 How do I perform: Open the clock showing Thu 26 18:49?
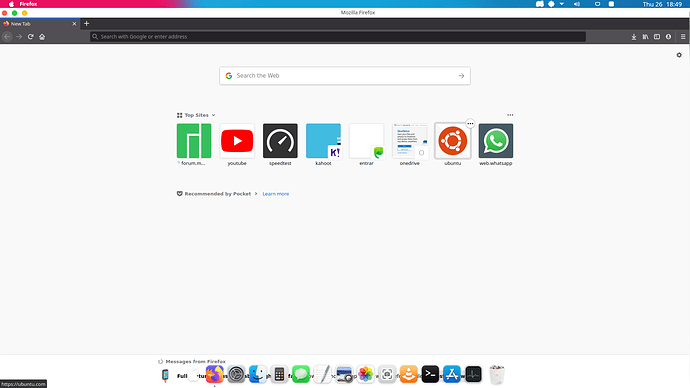(x=662, y=4)
